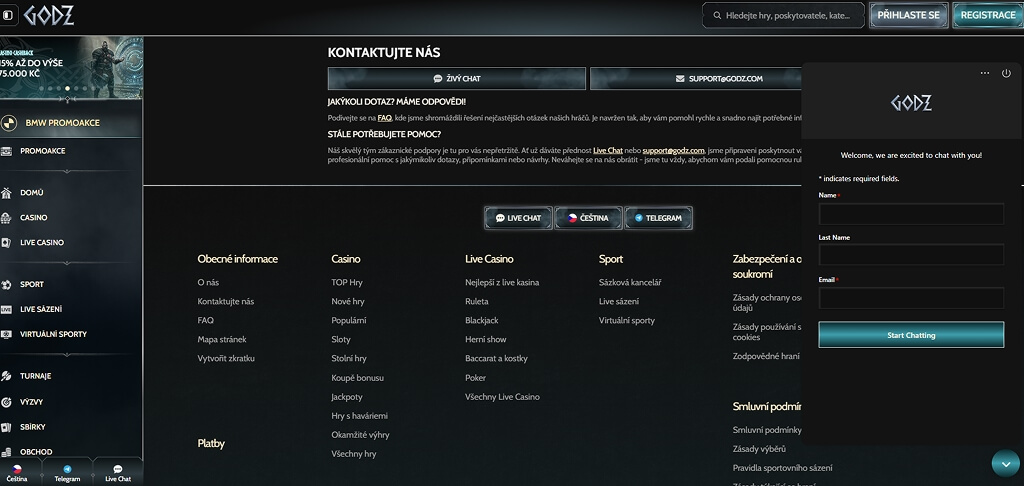Select Turnaje in sidebar menu
The image size is (1024, 486).
point(35,376)
